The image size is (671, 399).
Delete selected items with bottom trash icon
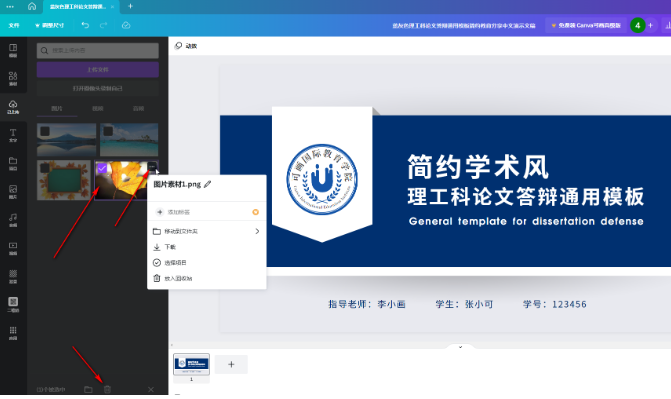pos(107,389)
